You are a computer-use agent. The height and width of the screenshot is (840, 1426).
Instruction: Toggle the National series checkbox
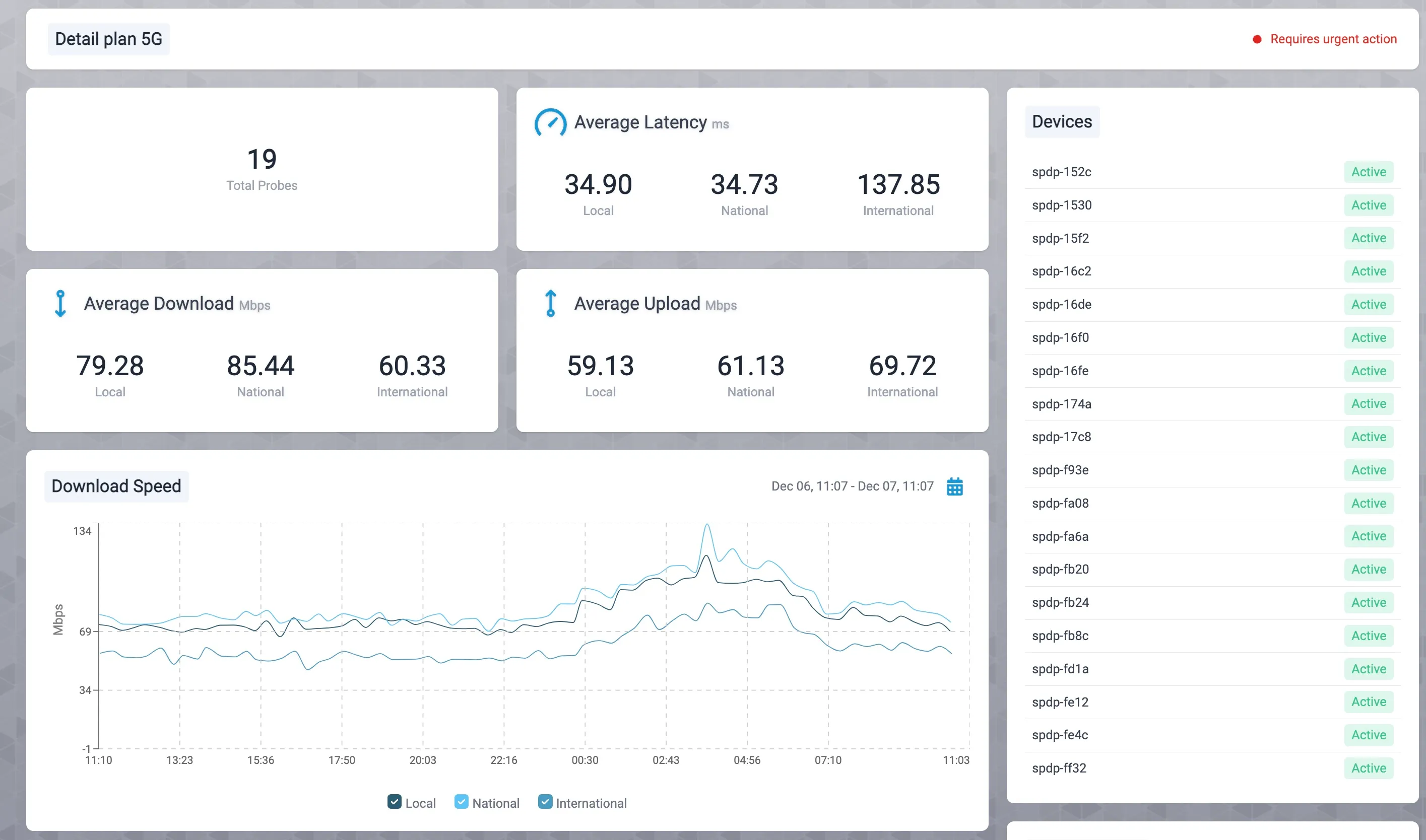(462, 802)
